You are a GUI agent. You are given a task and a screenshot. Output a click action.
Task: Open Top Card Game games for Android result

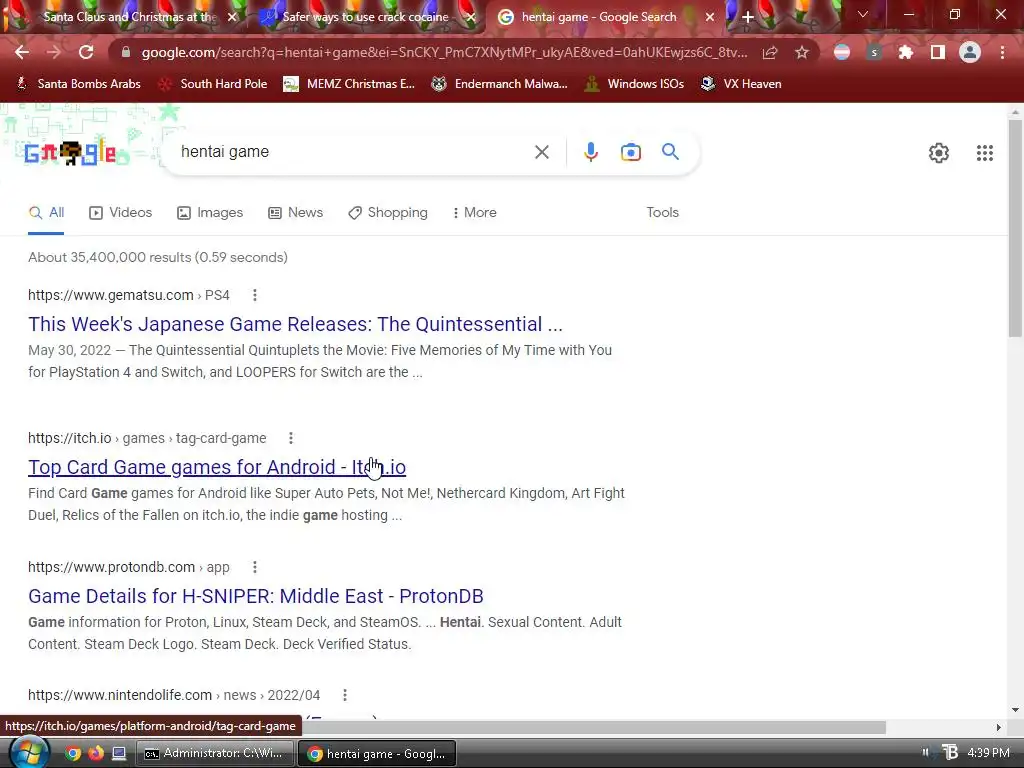coord(217,467)
